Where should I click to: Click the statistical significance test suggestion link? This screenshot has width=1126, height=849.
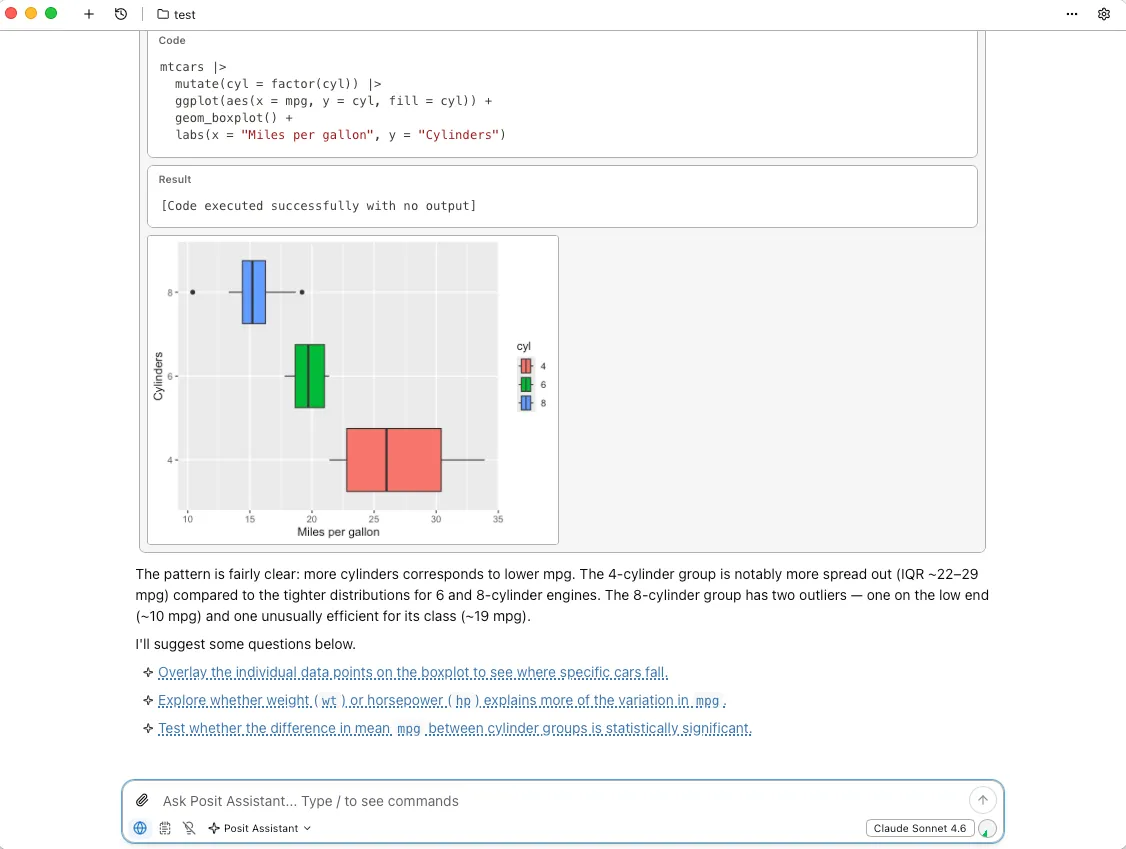[x=454, y=728]
